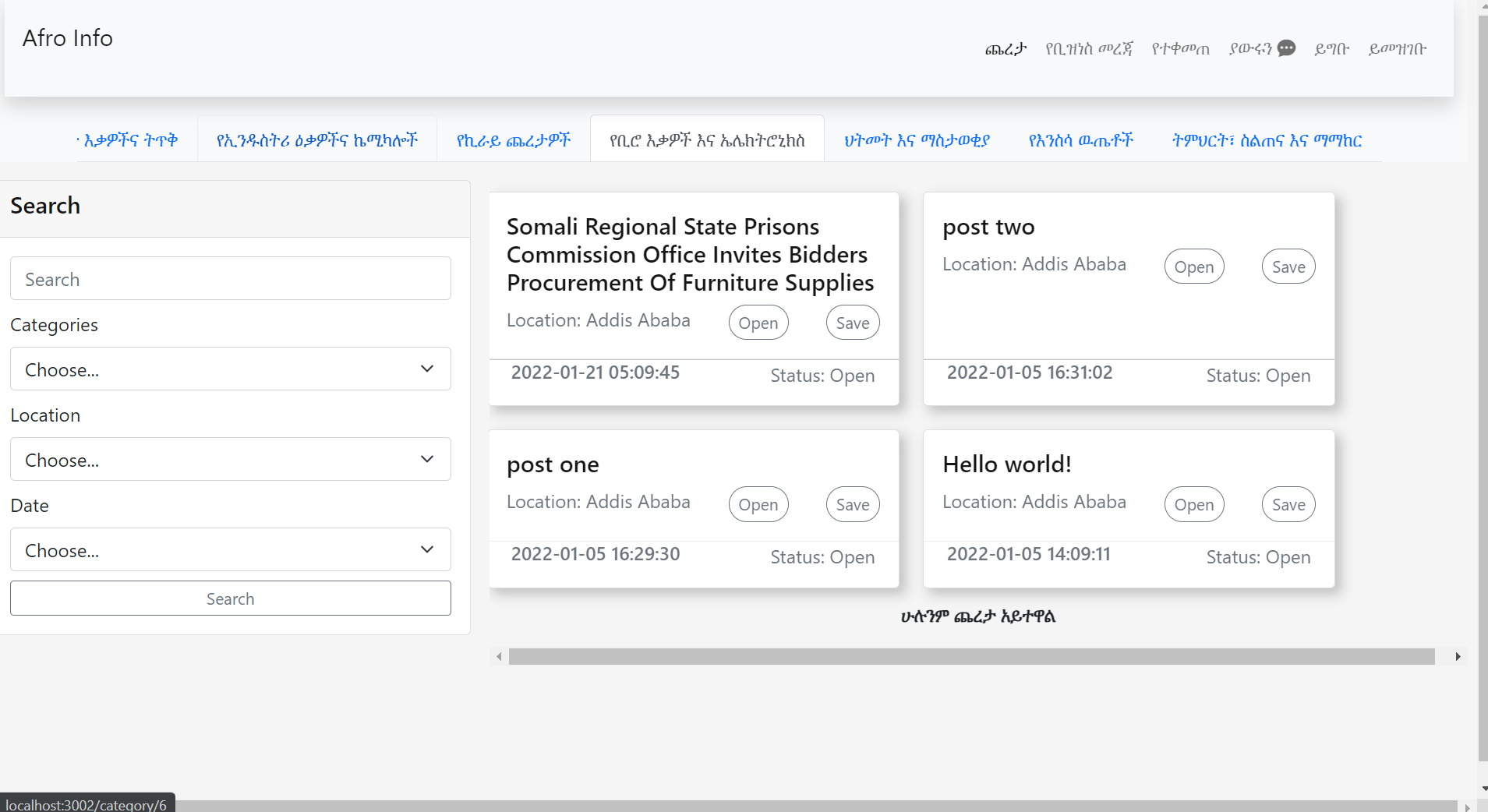Click the Afro Info brand logo
The width and height of the screenshot is (1488, 812).
point(68,38)
